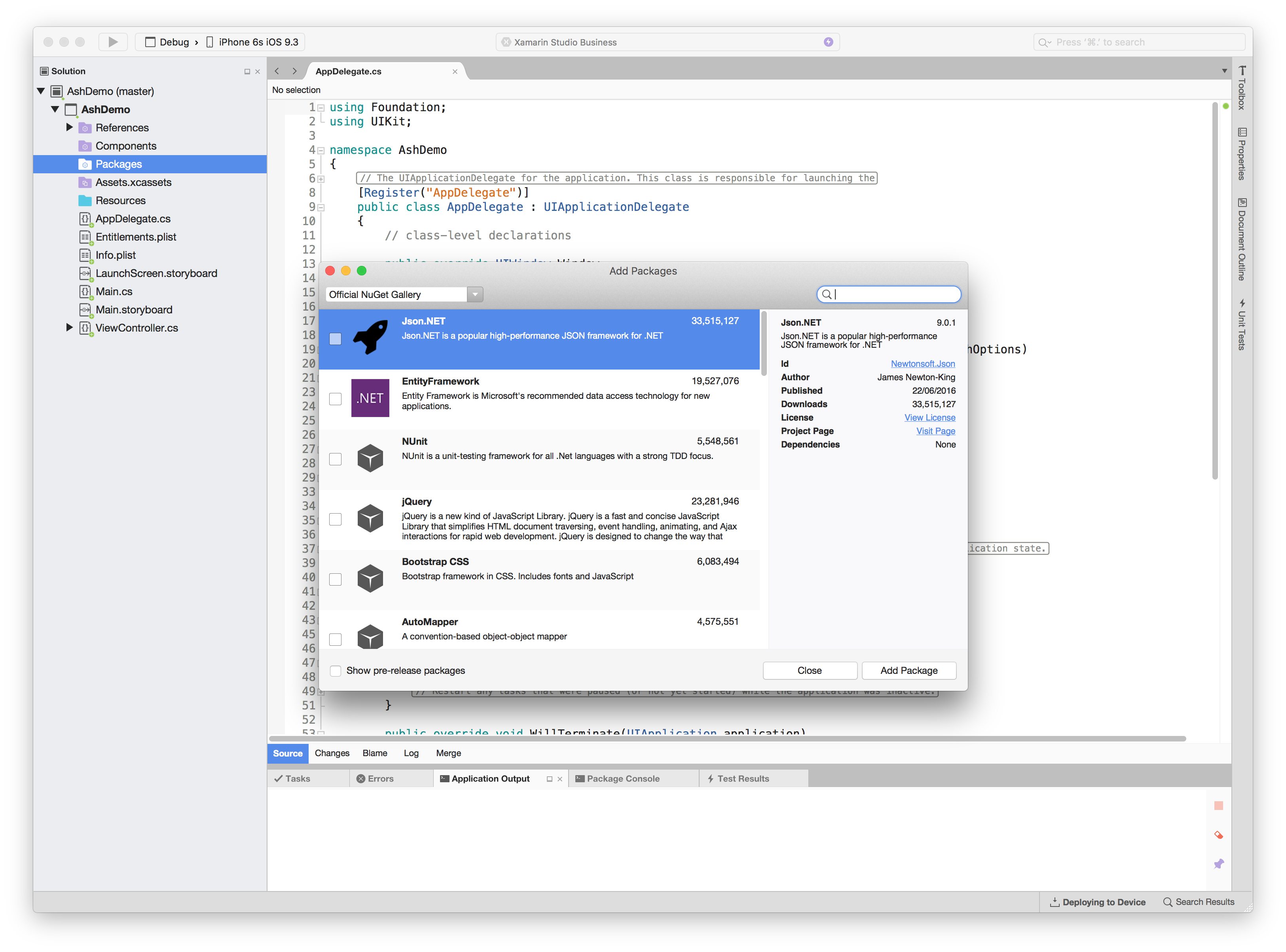Click the Entitlements.plist file icon
Image resolution: width=1286 pixels, height=952 pixels.
[x=85, y=237]
